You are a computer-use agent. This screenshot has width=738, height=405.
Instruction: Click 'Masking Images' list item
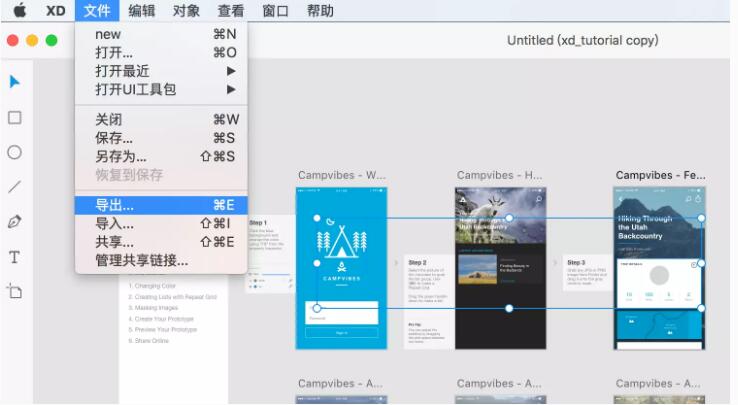pyautogui.click(x=153, y=308)
